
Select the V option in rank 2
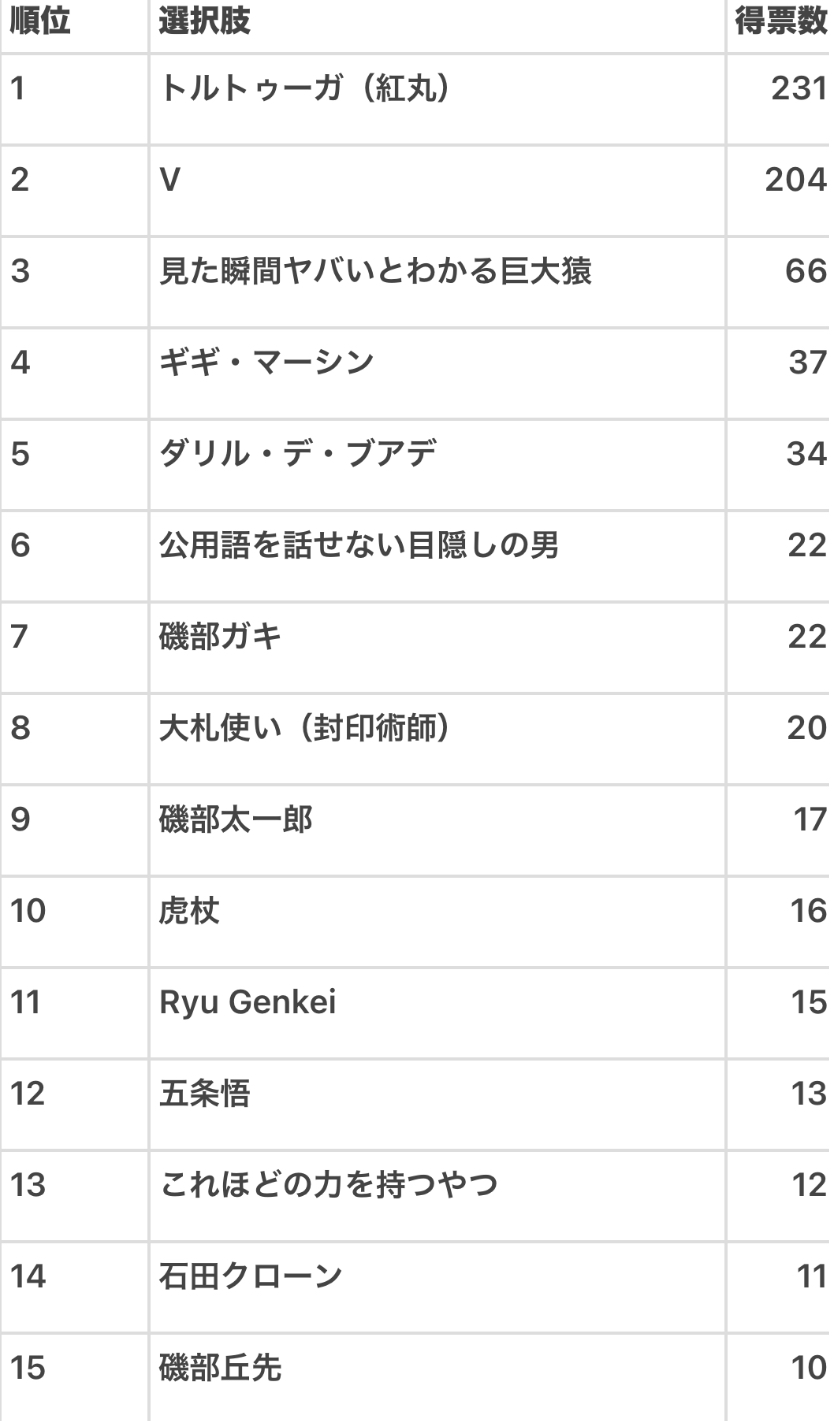click(x=169, y=180)
